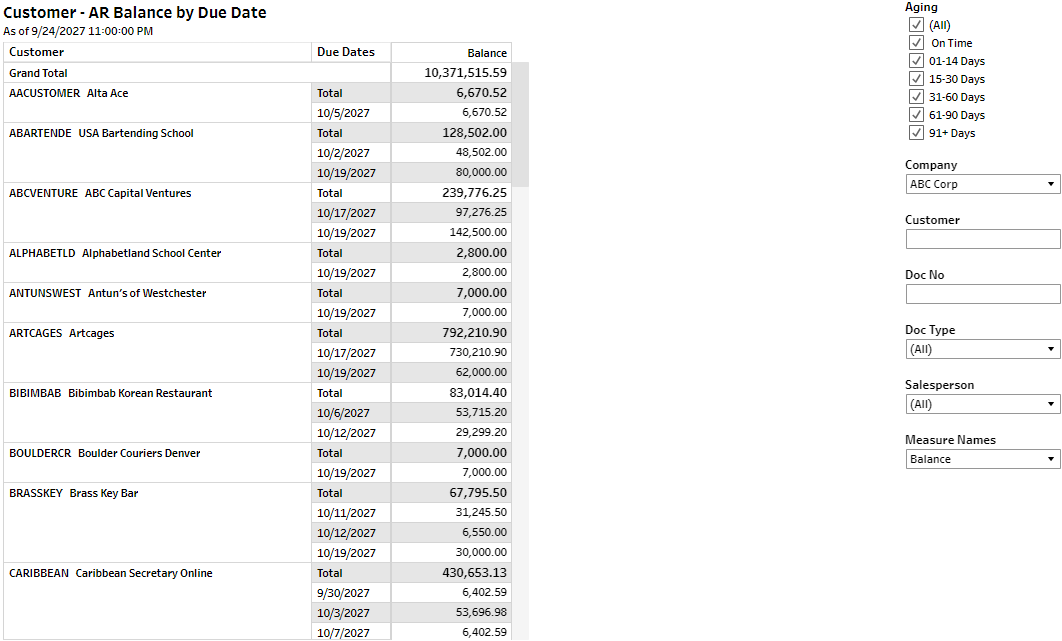Screen dimensions: 1062x641
Task: Select the Grand Total balance value
Action: [465, 73]
